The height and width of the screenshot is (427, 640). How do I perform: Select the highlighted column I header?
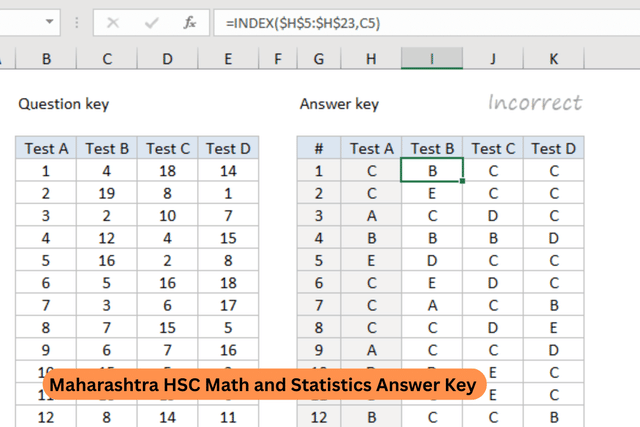pyautogui.click(x=432, y=60)
